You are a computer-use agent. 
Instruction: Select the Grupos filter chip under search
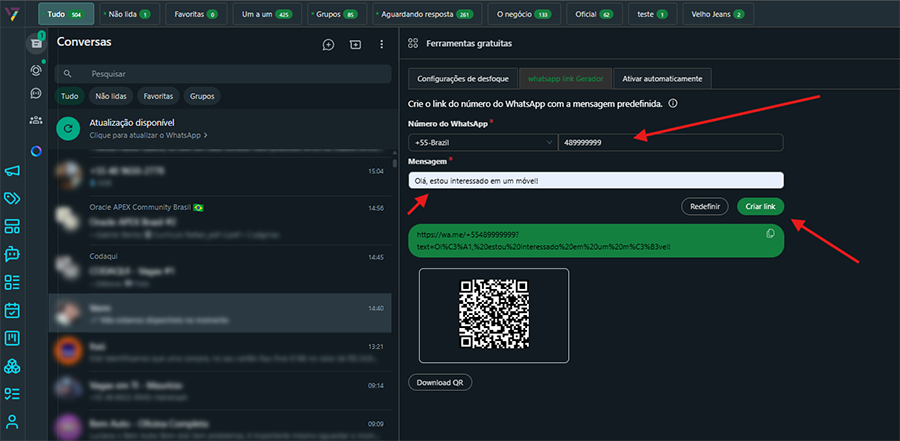point(202,97)
